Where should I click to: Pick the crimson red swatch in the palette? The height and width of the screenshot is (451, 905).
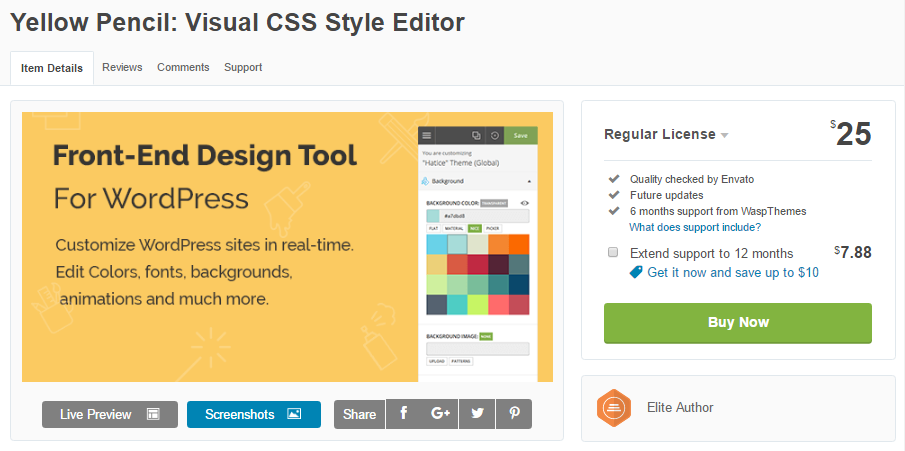click(x=478, y=264)
